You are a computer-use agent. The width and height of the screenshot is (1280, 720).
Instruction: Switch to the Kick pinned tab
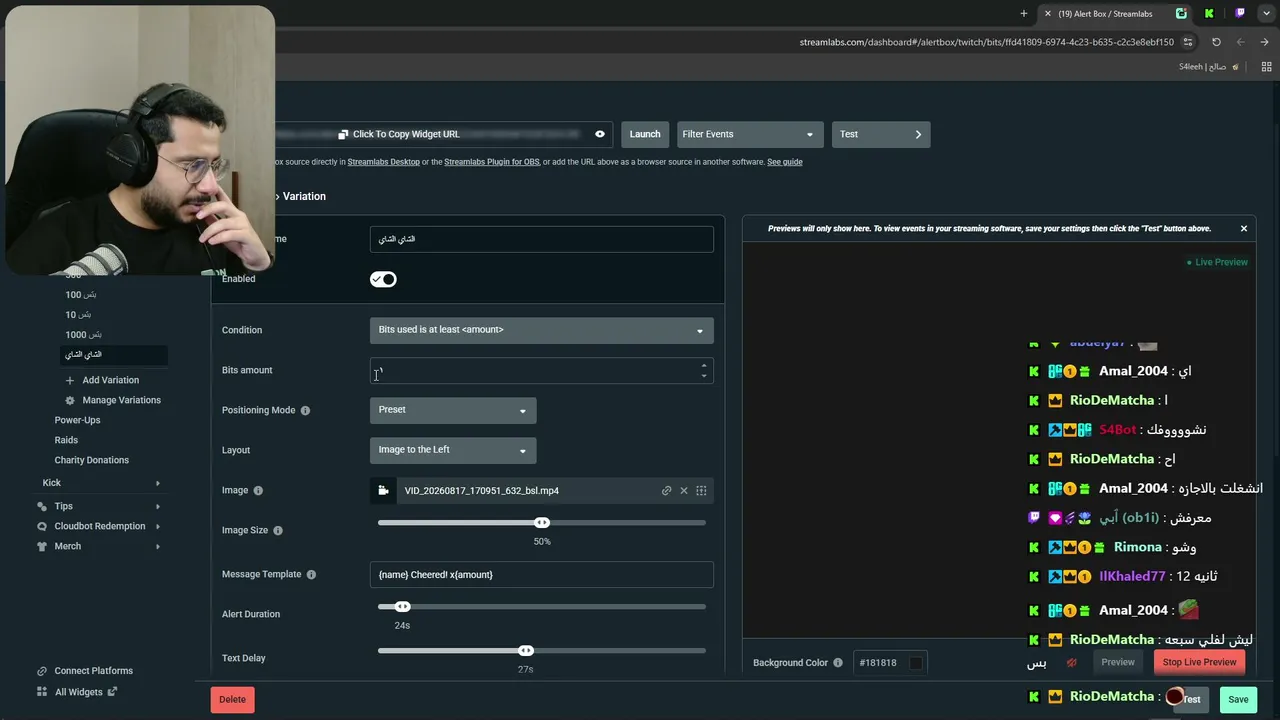(1209, 14)
